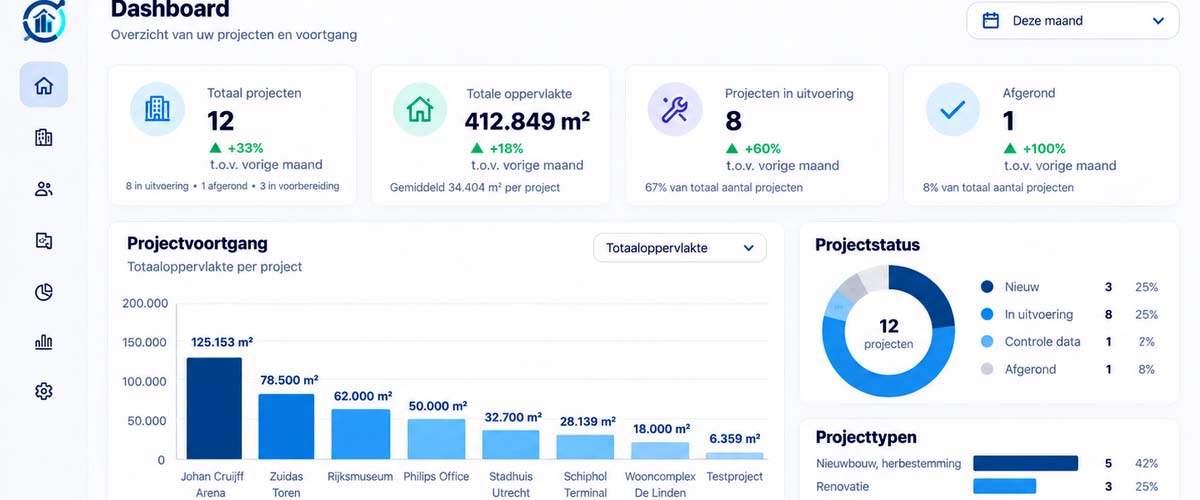This screenshot has height=500, width=1200.
Task: Open the settings gear in the sidebar
Action: pyautogui.click(x=44, y=391)
